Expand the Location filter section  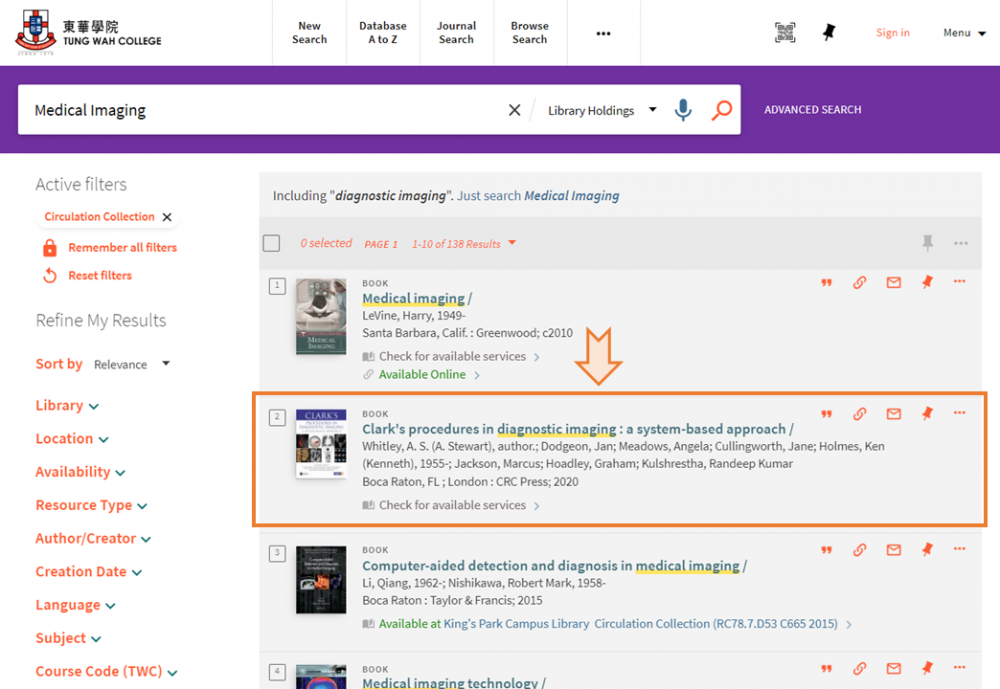72,439
